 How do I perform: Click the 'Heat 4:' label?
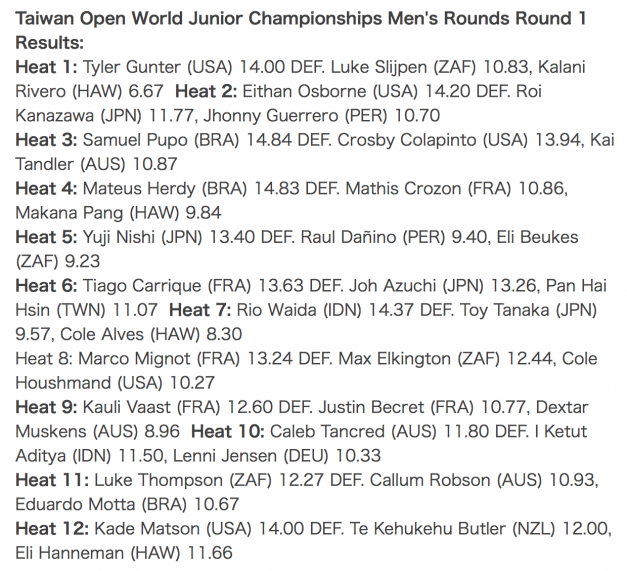click(x=46, y=189)
